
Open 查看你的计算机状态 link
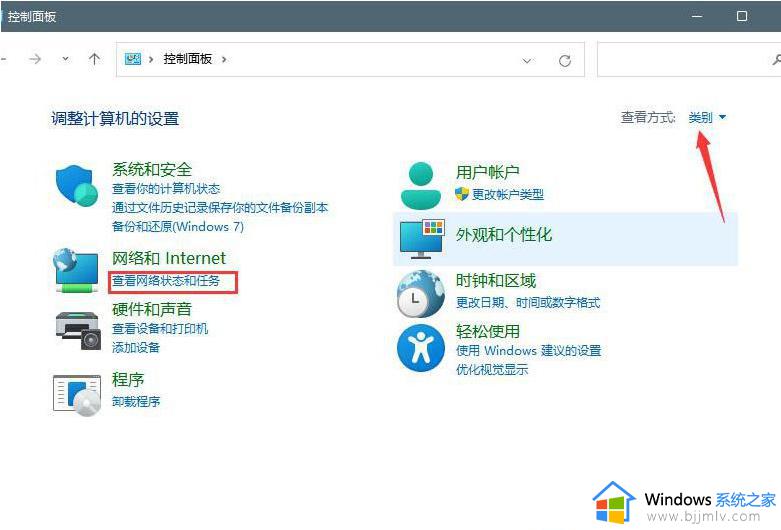pos(166,189)
